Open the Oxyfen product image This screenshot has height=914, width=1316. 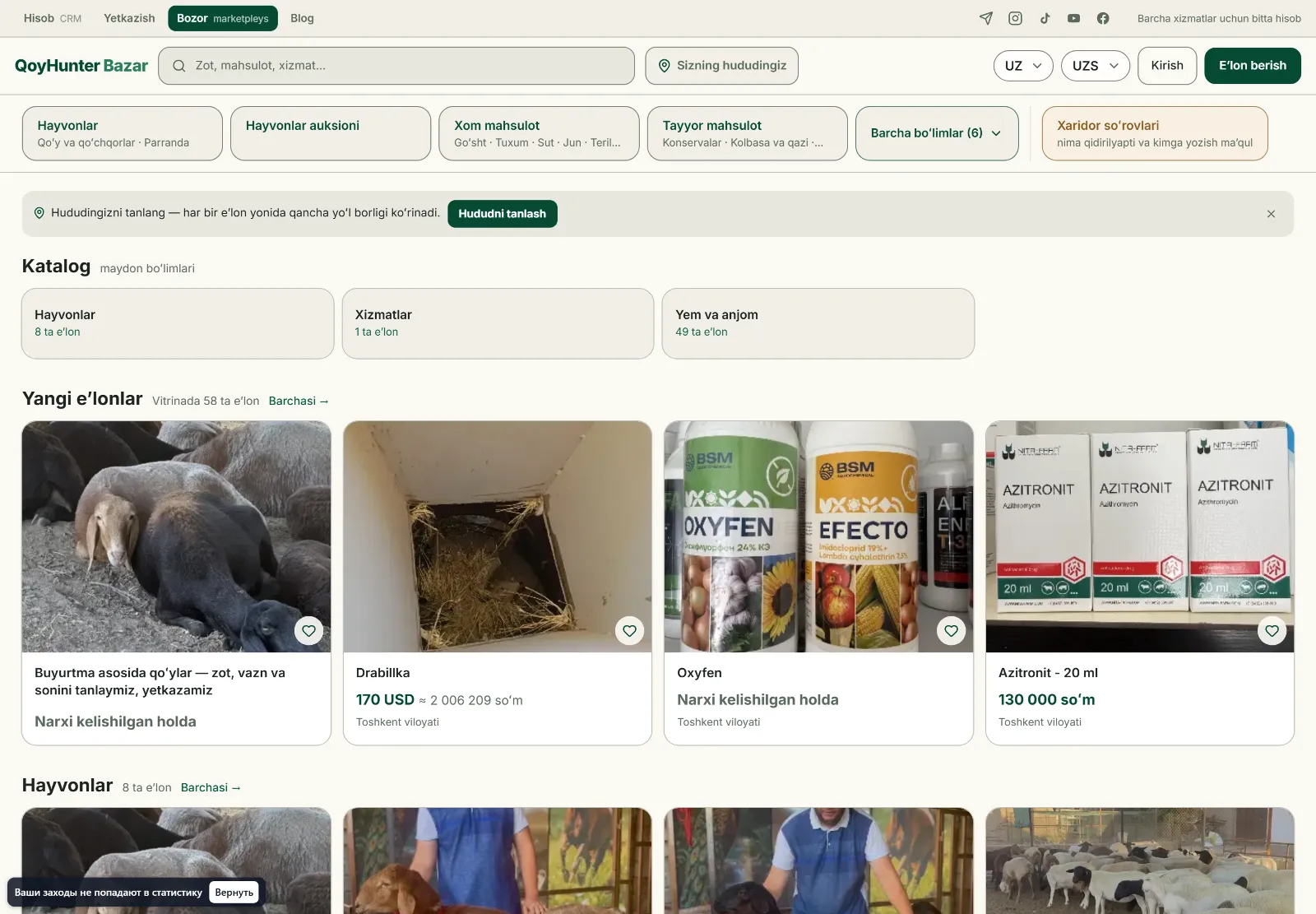[818, 536]
